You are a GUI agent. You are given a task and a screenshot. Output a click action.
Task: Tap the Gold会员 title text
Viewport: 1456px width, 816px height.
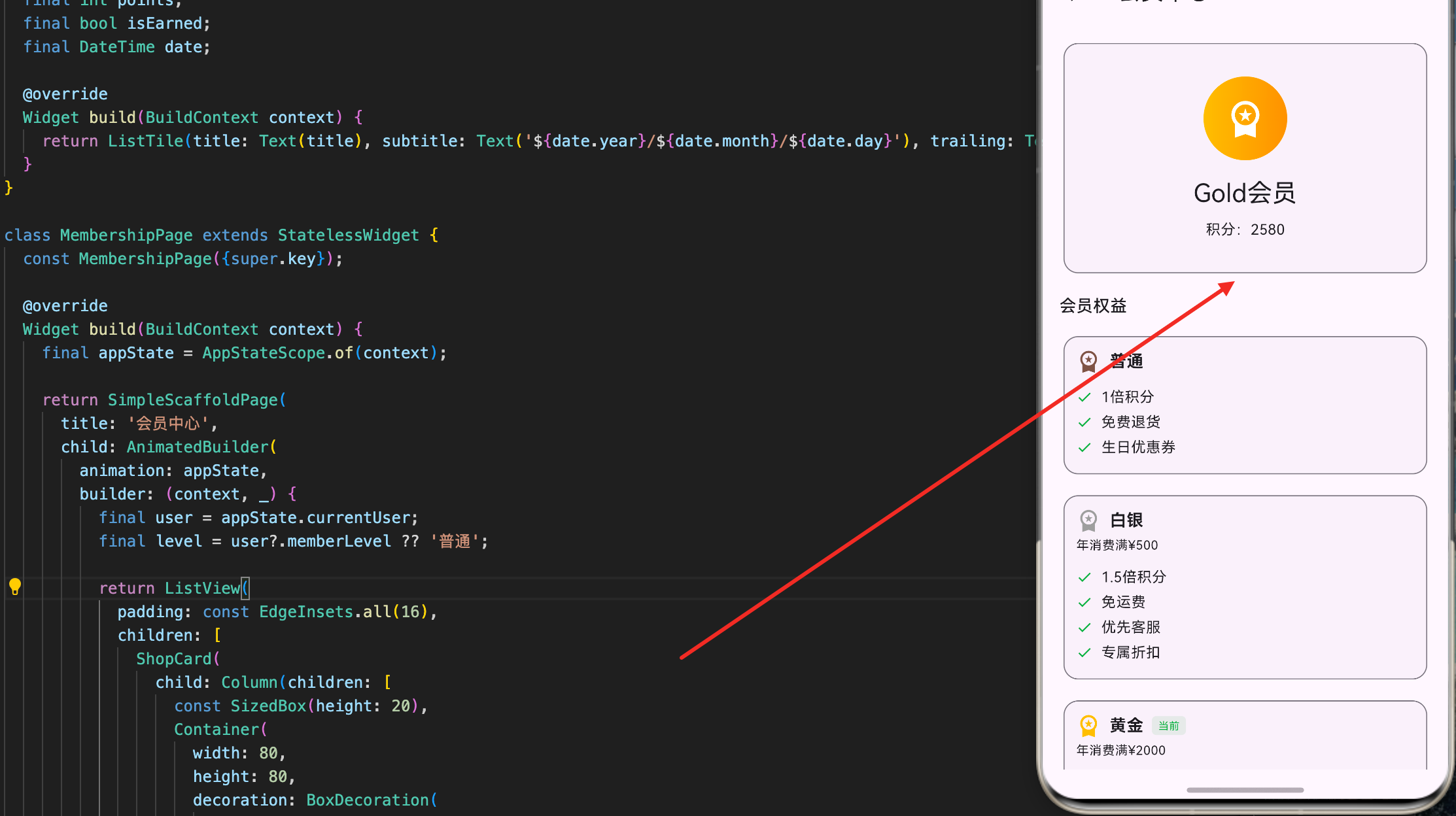1244,194
